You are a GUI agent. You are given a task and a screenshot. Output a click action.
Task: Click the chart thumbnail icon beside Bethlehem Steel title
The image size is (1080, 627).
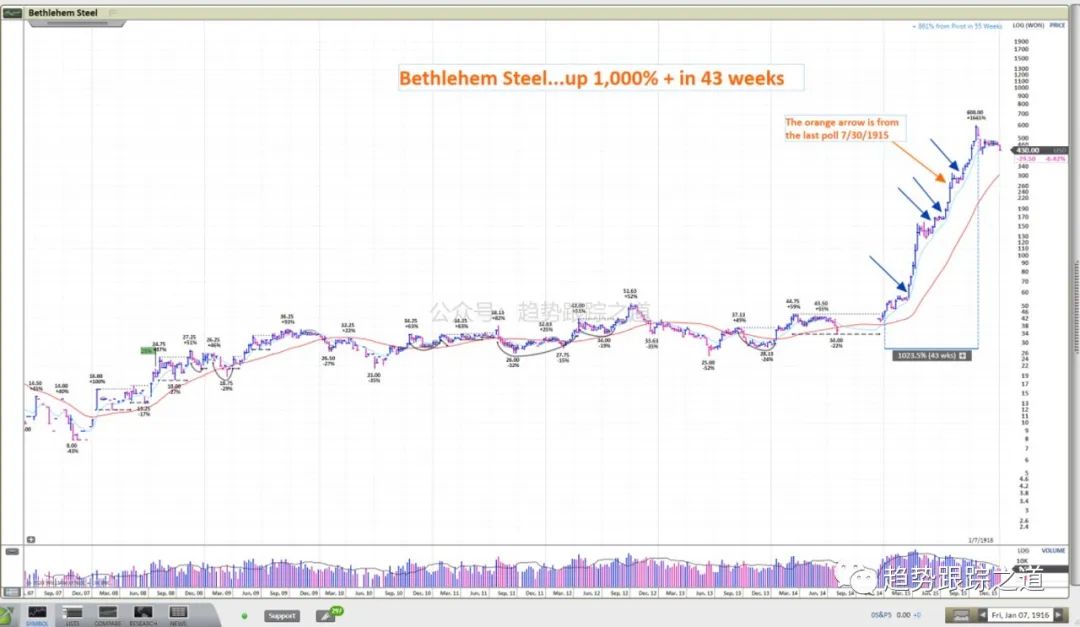tap(14, 12)
